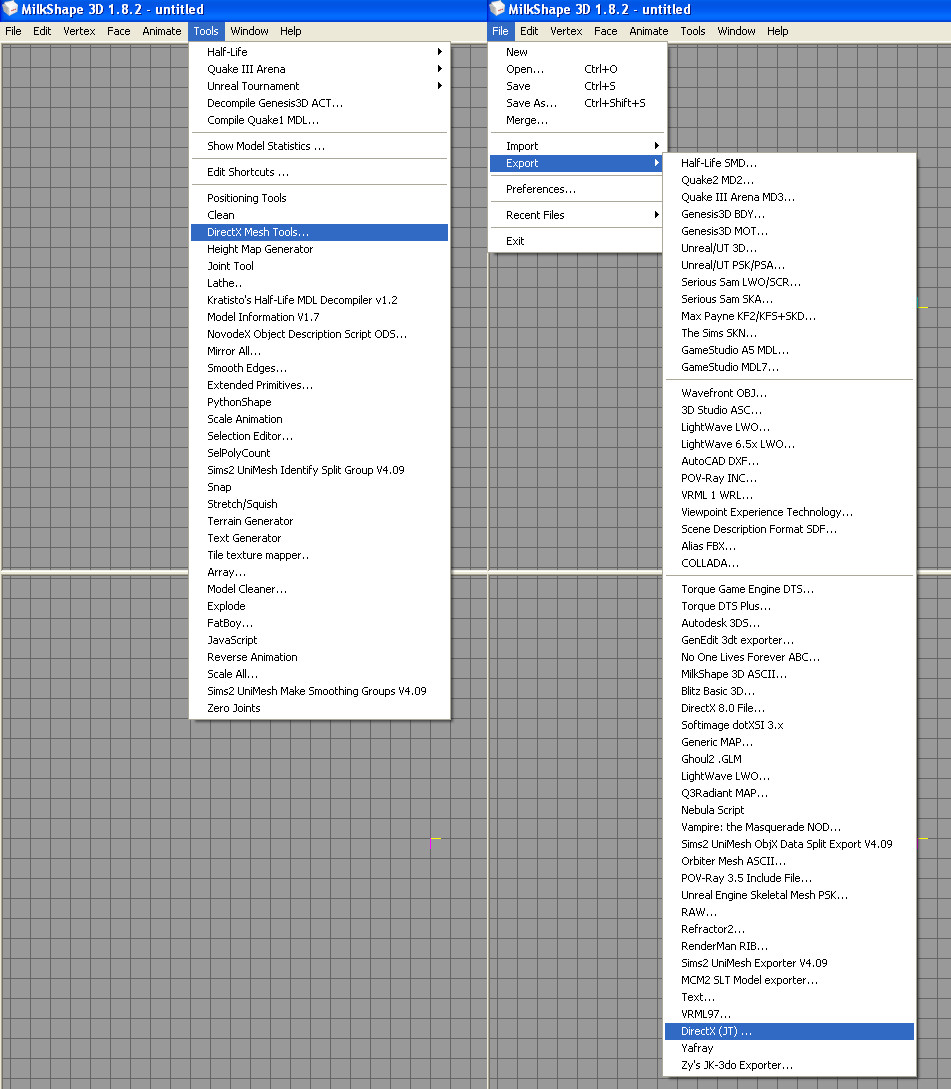Expand the Half-Life submenu
The width and height of the screenshot is (951, 1089).
pyautogui.click(x=319, y=52)
